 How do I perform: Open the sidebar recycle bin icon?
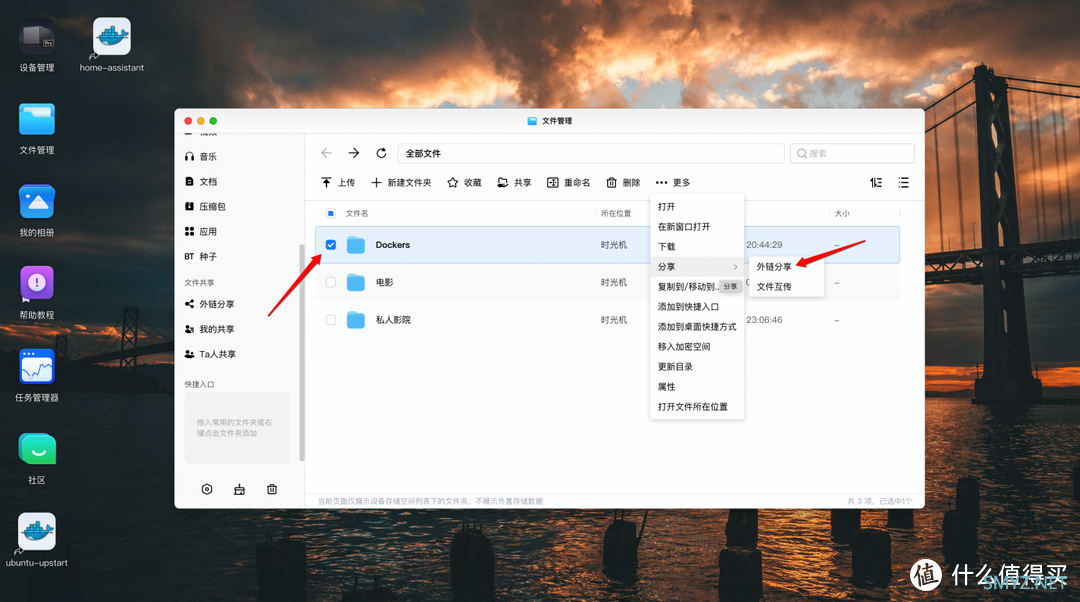click(272, 489)
